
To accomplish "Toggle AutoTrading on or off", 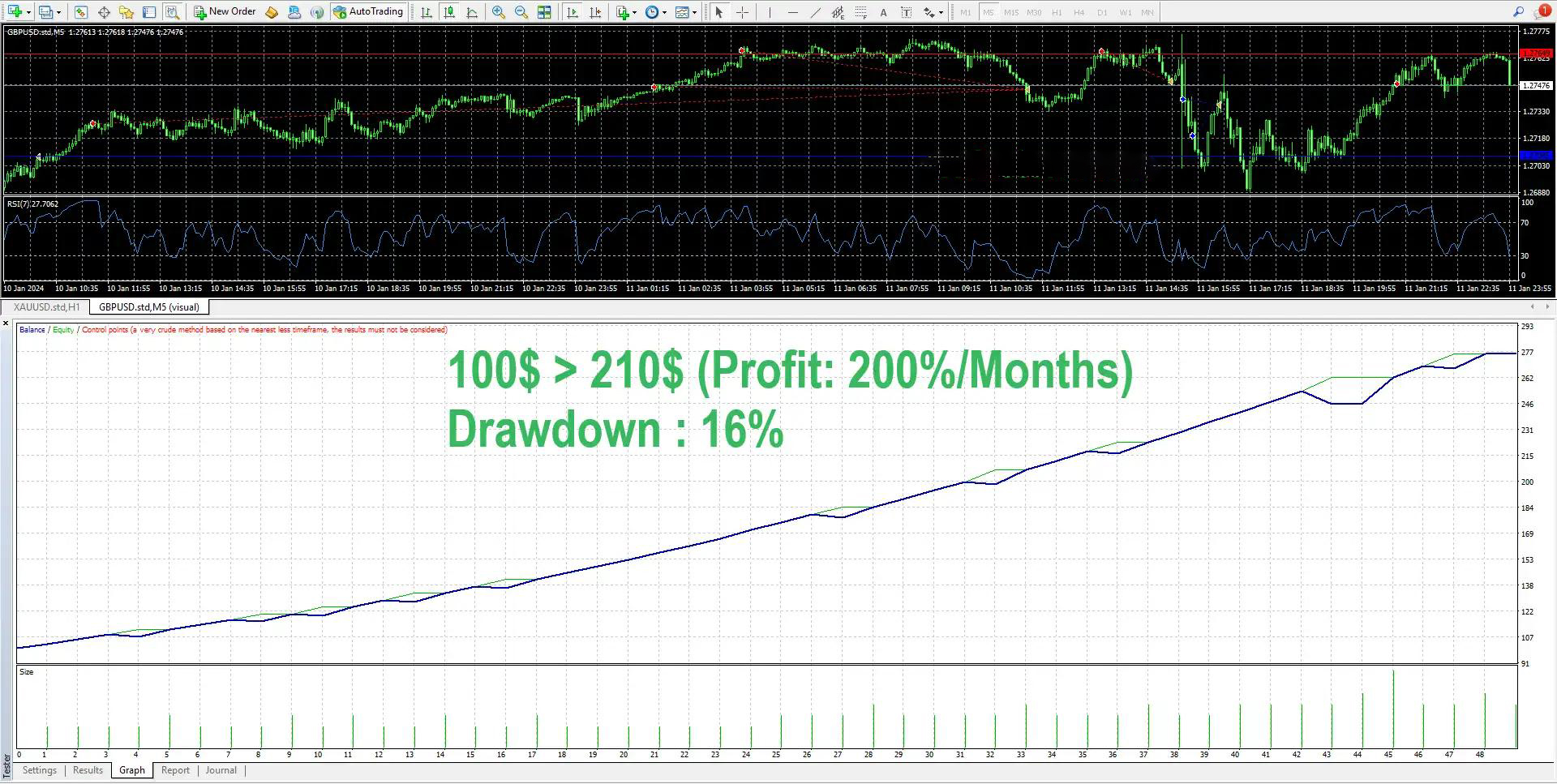I will click(x=370, y=11).
